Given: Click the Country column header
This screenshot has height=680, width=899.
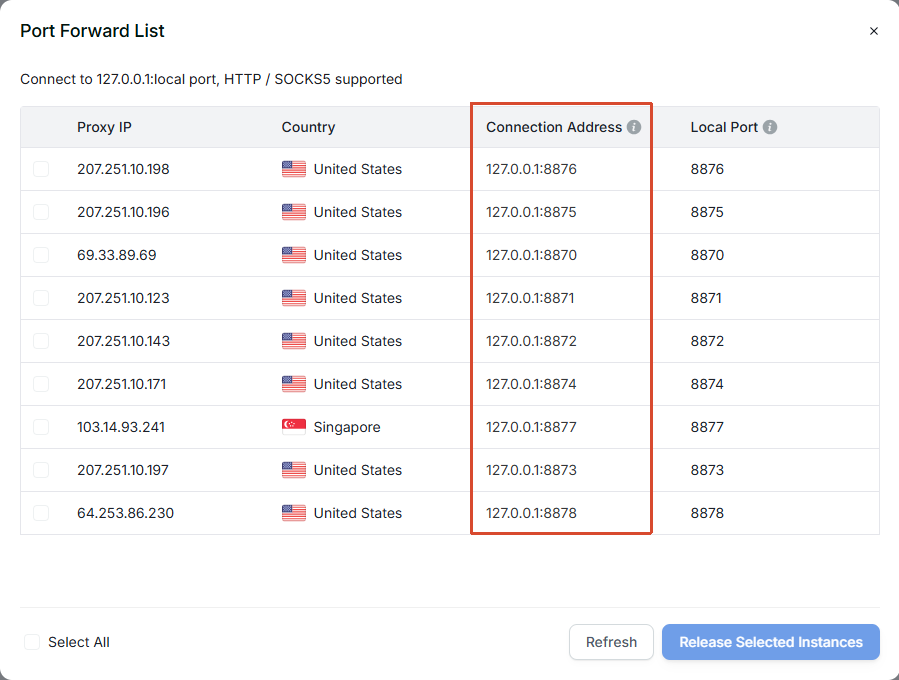Looking at the screenshot, I should coord(308,127).
